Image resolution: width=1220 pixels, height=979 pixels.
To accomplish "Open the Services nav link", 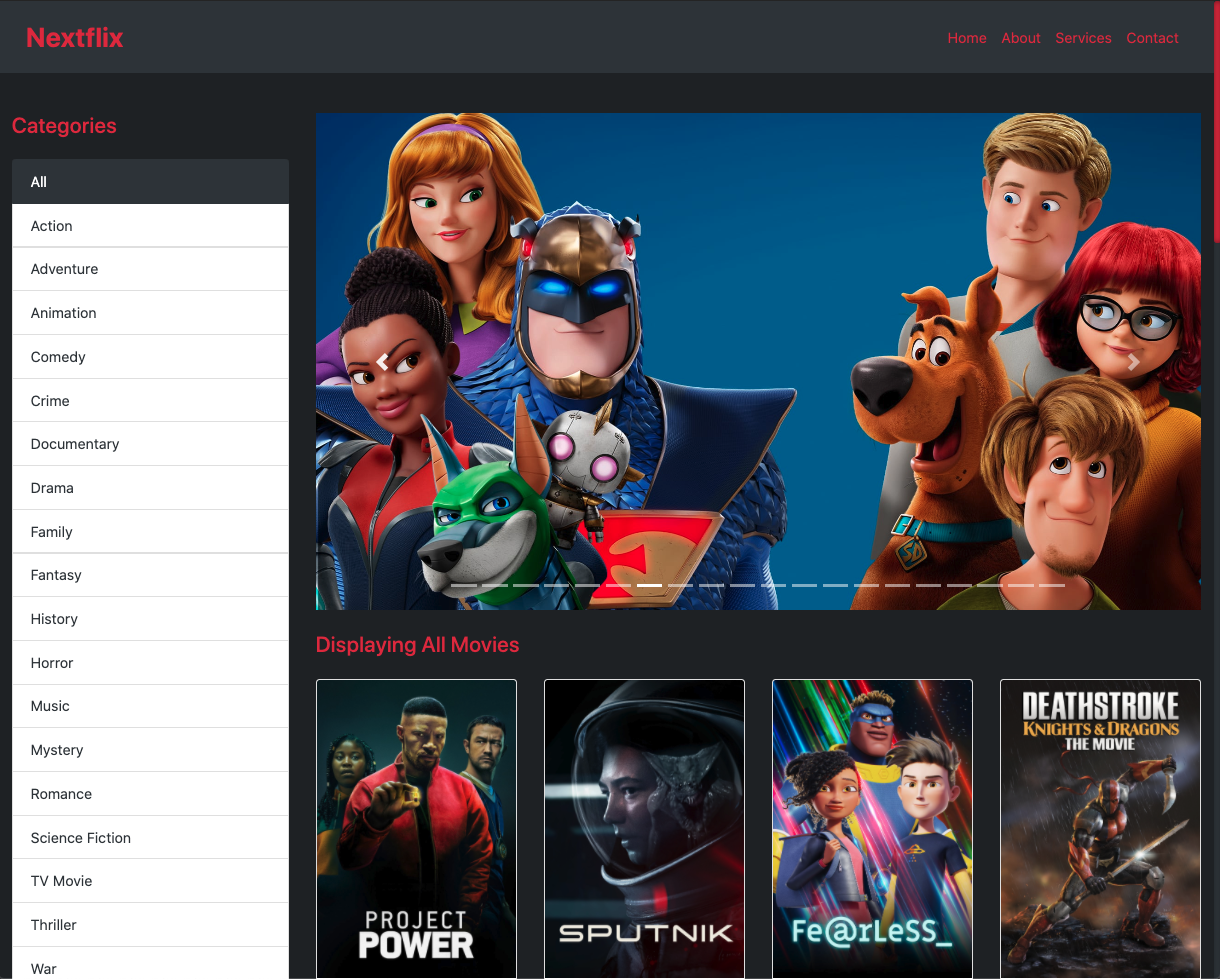I will click(x=1083, y=38).
